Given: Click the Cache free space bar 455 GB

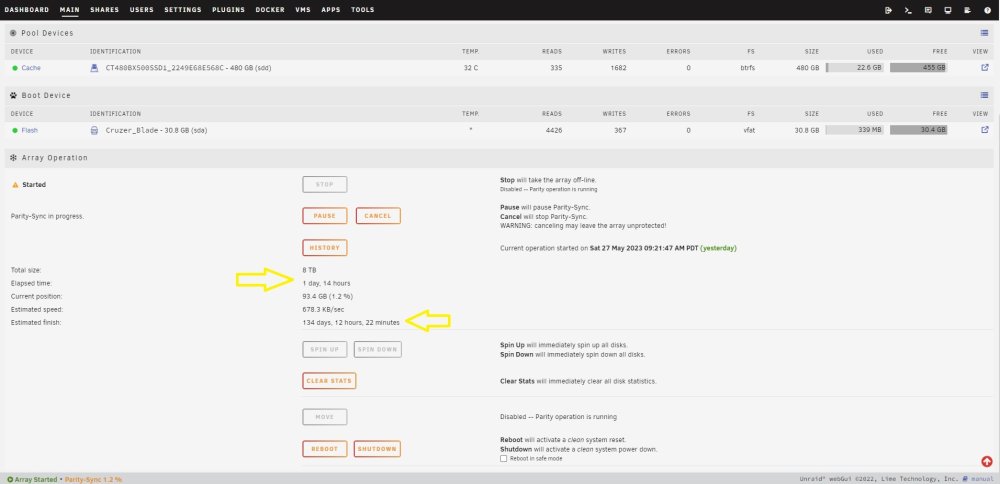Looking at the screenshot, I should (918, 68).
